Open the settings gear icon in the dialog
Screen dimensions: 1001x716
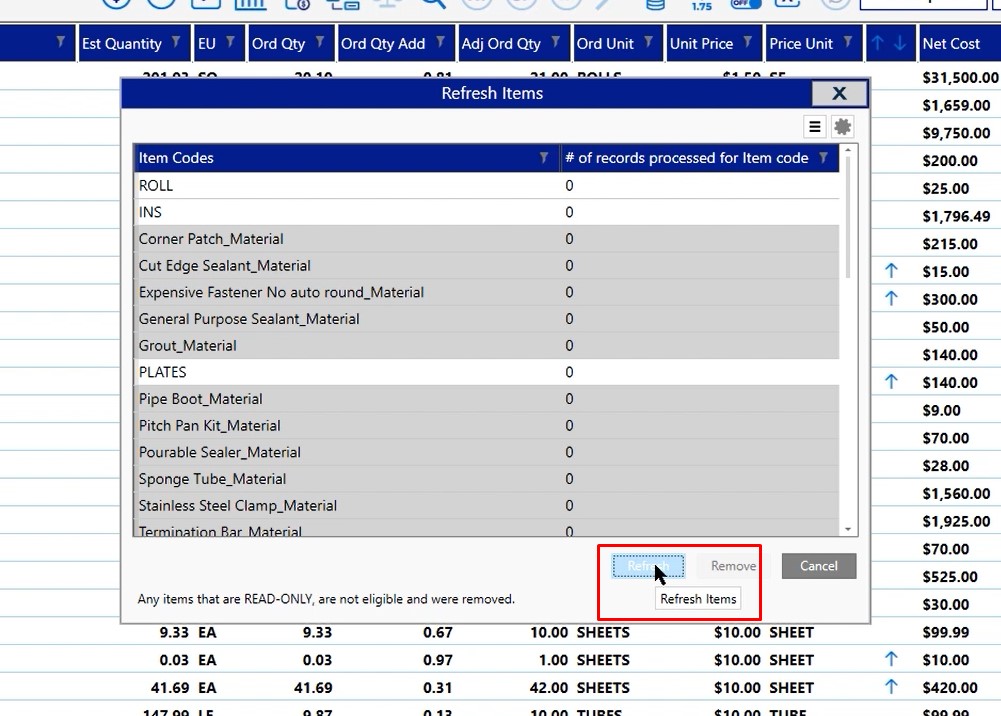click(841, 126)
